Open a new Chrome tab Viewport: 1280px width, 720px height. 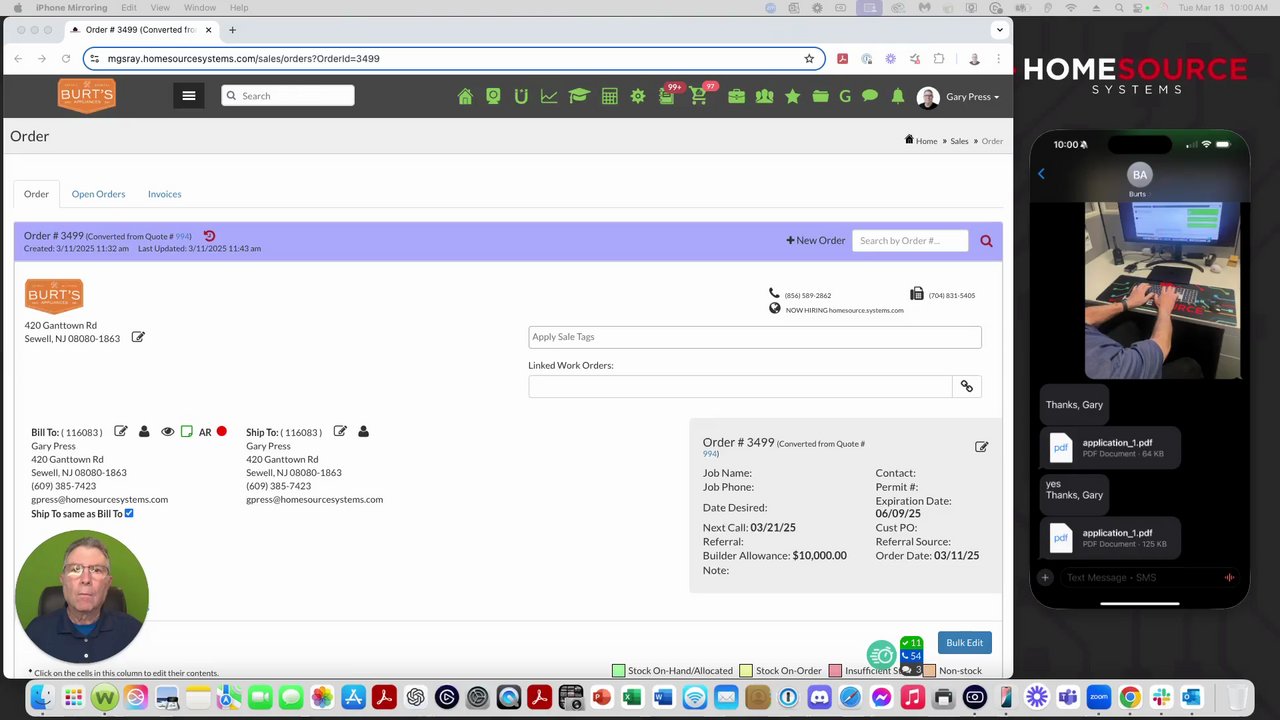click(232, 30)
